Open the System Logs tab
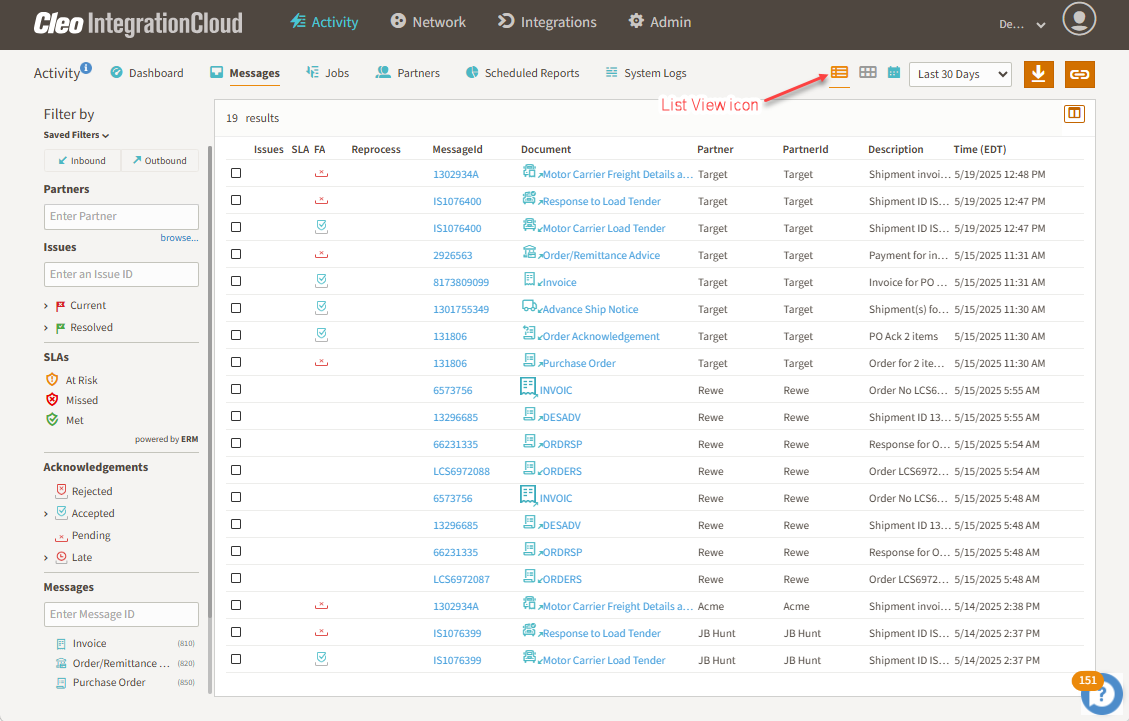Screen dimensions: 1129x721 (646, 73)
